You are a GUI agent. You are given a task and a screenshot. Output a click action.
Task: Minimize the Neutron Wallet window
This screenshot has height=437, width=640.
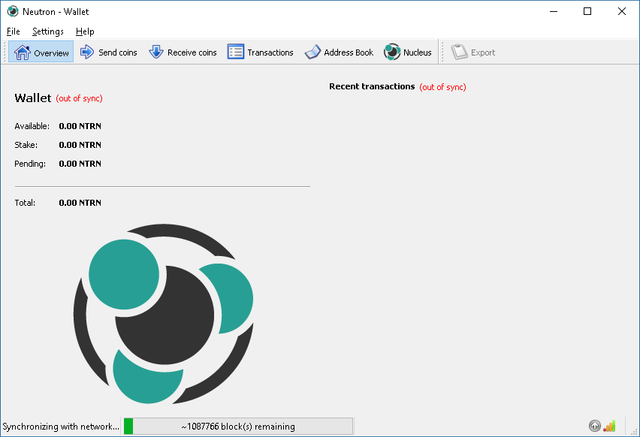coord(553,11)
